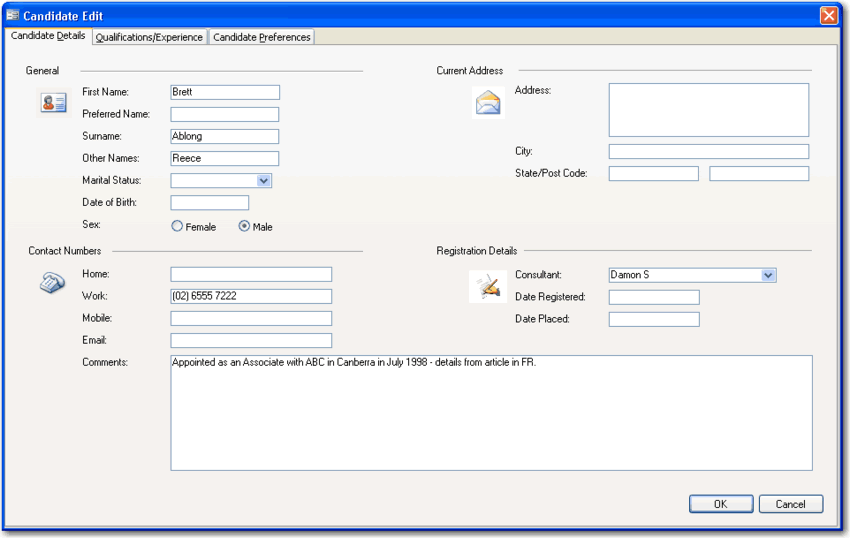Click the Mobile number field
This screenshot has width=850, height=538.
250,318
